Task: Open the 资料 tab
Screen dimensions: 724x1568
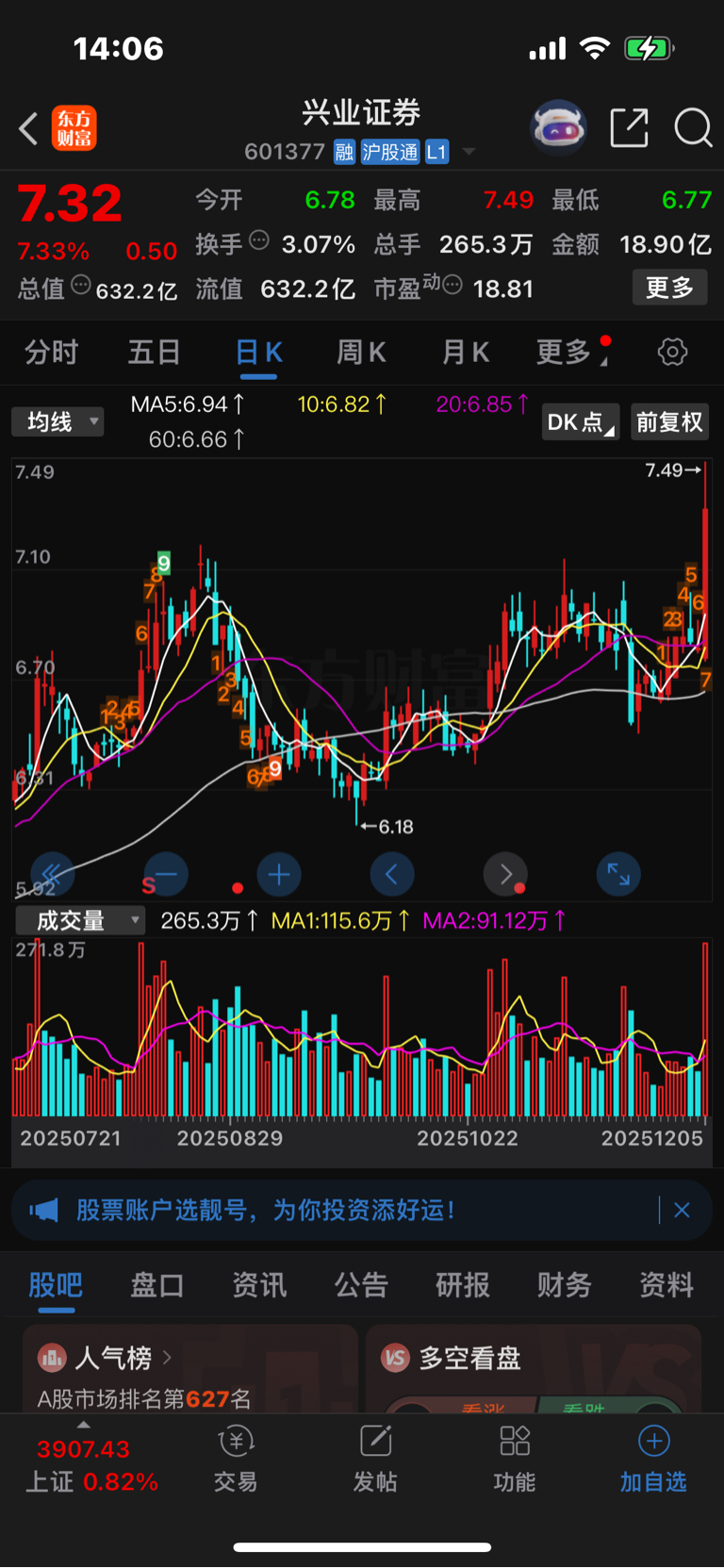Action: [x=666, y=1284]
